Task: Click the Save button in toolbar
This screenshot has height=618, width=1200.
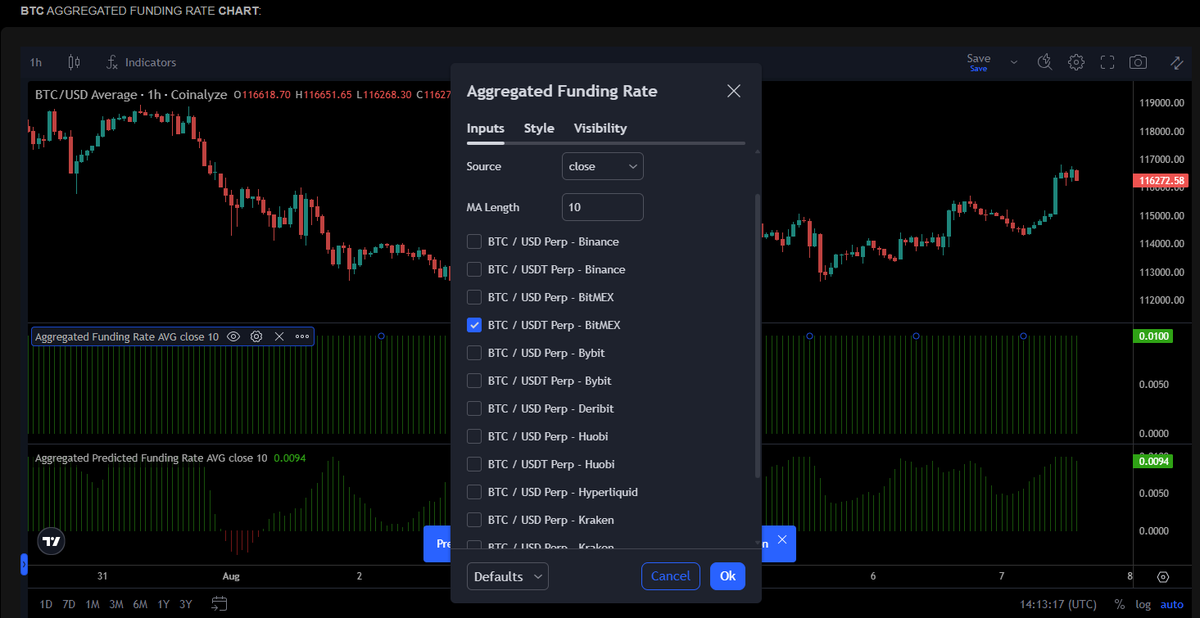Action: (x=979, y=61)
